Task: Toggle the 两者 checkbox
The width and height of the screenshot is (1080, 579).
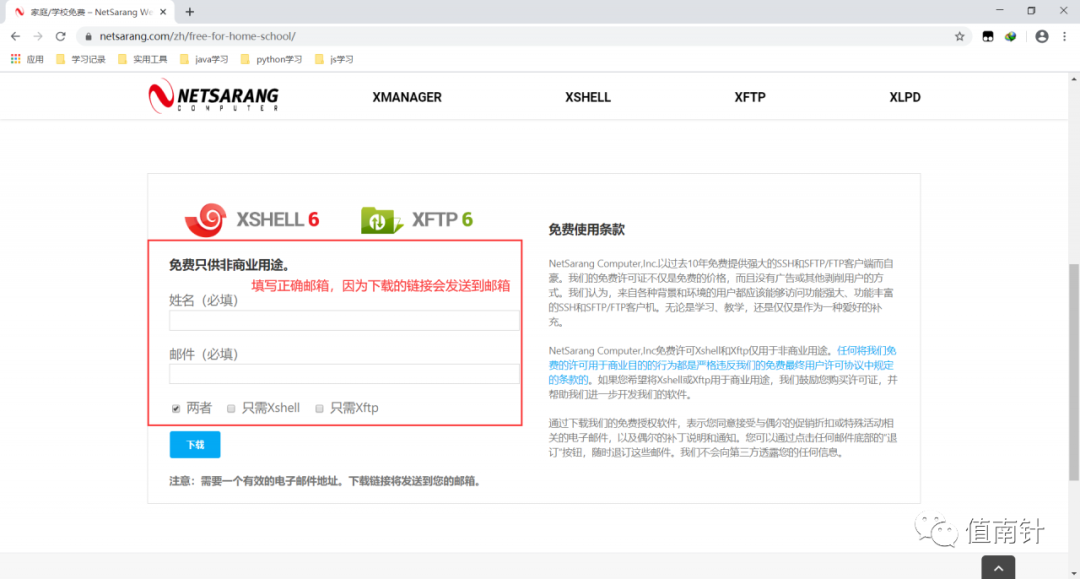Action: click(176, 408)
